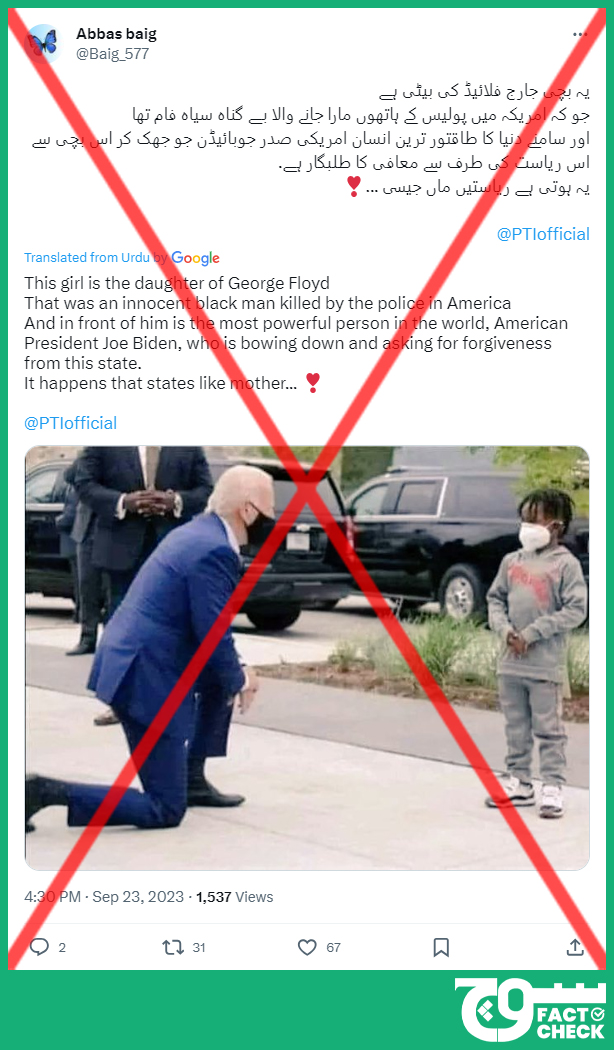This screenshot has width=614, height=1050.
Task: Like the tweet with the heart icon
Action: (307, 947)
